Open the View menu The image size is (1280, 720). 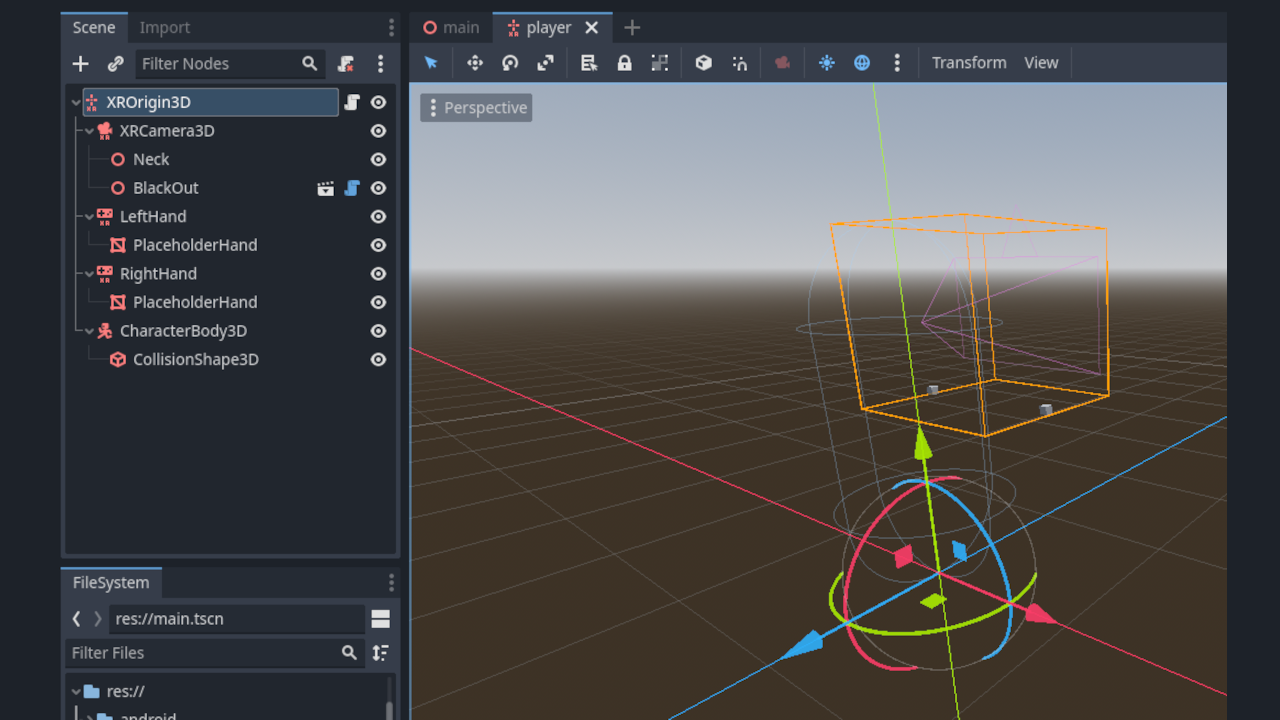pyautogui.click(x=1041, y=63)
